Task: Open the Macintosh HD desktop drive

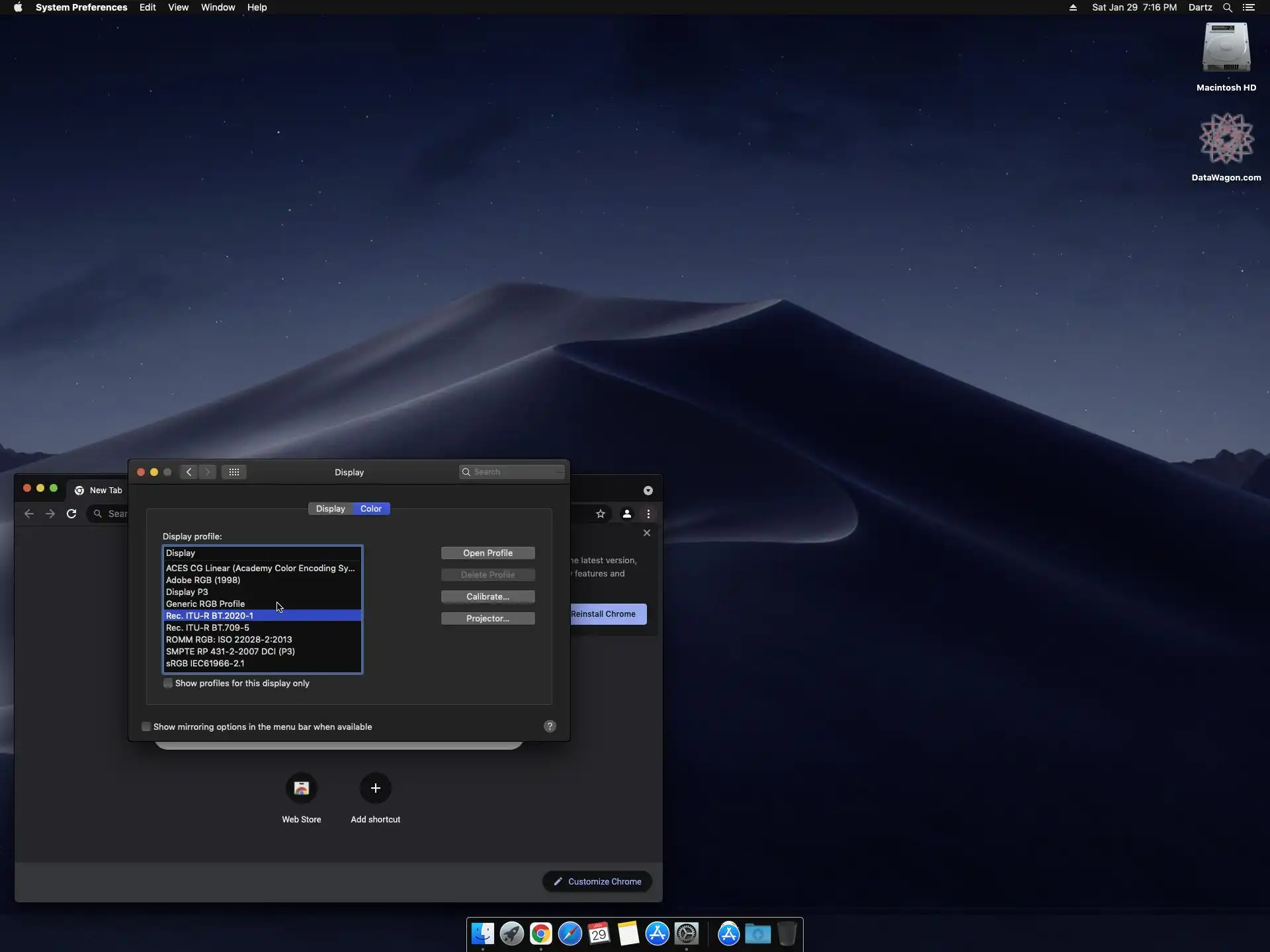Action: [x=1226, y=48]
